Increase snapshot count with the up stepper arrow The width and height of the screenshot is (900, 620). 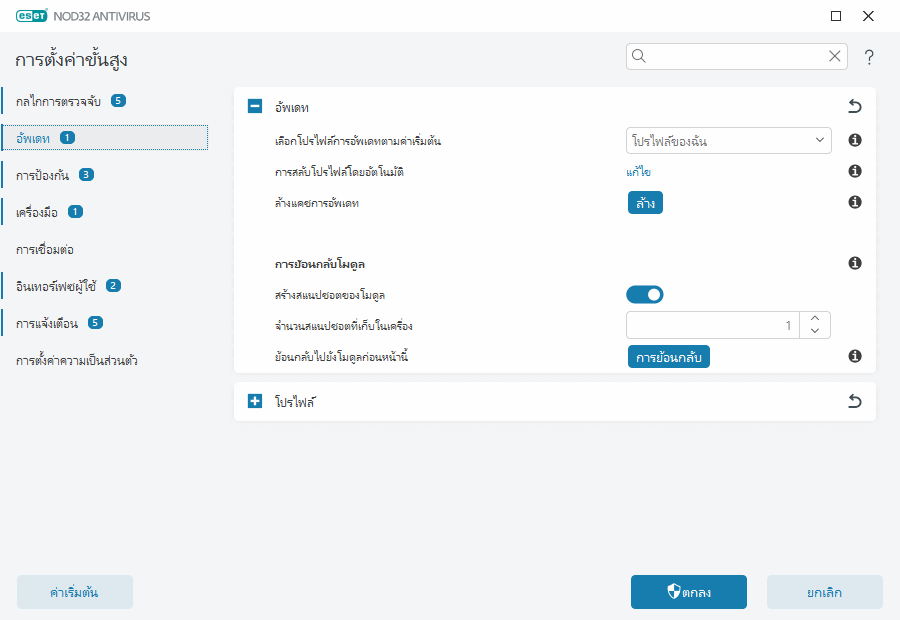click(x=814, y=318)
